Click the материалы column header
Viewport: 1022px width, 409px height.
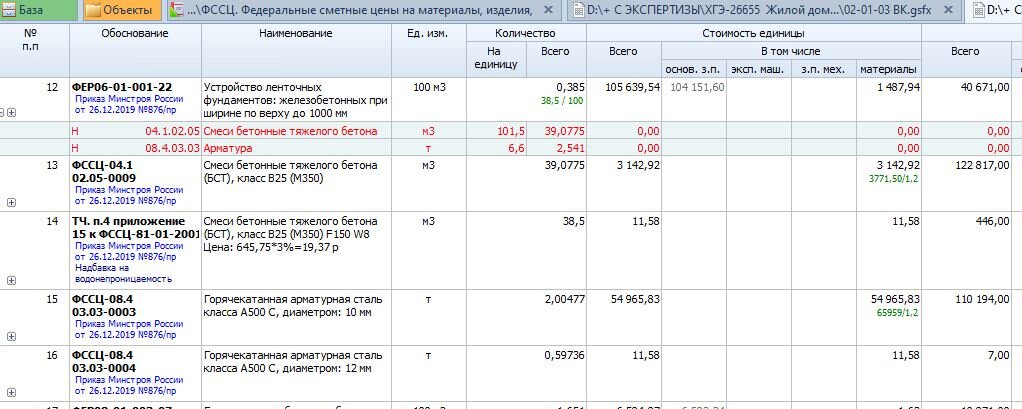(888, 69)
